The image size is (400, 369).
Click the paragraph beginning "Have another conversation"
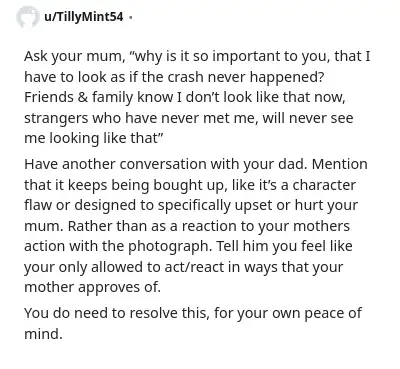(x=196, y=226)
